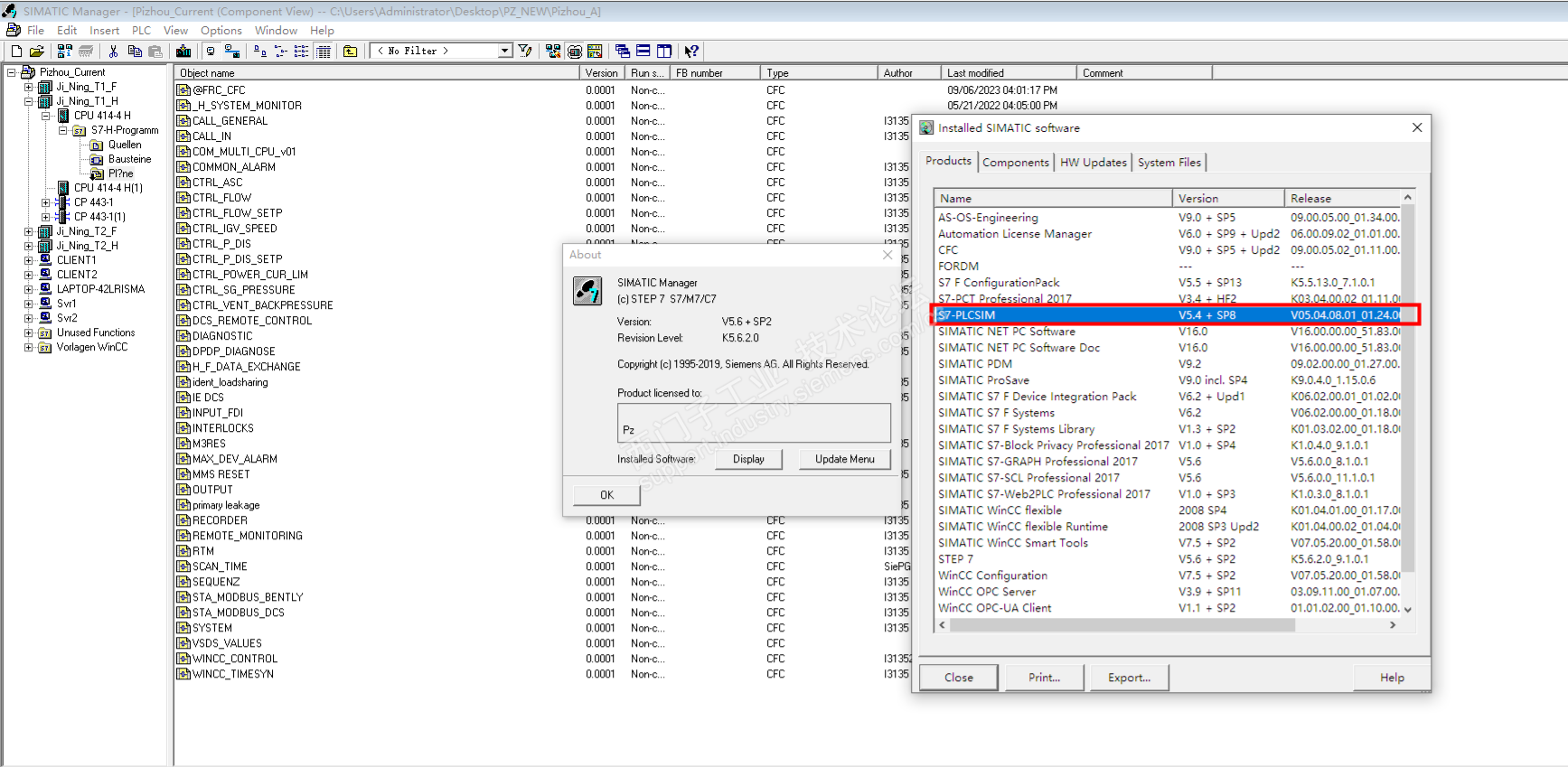
Task: Download to PLC with the toolbar icon
Action: (x=183, y=51)
